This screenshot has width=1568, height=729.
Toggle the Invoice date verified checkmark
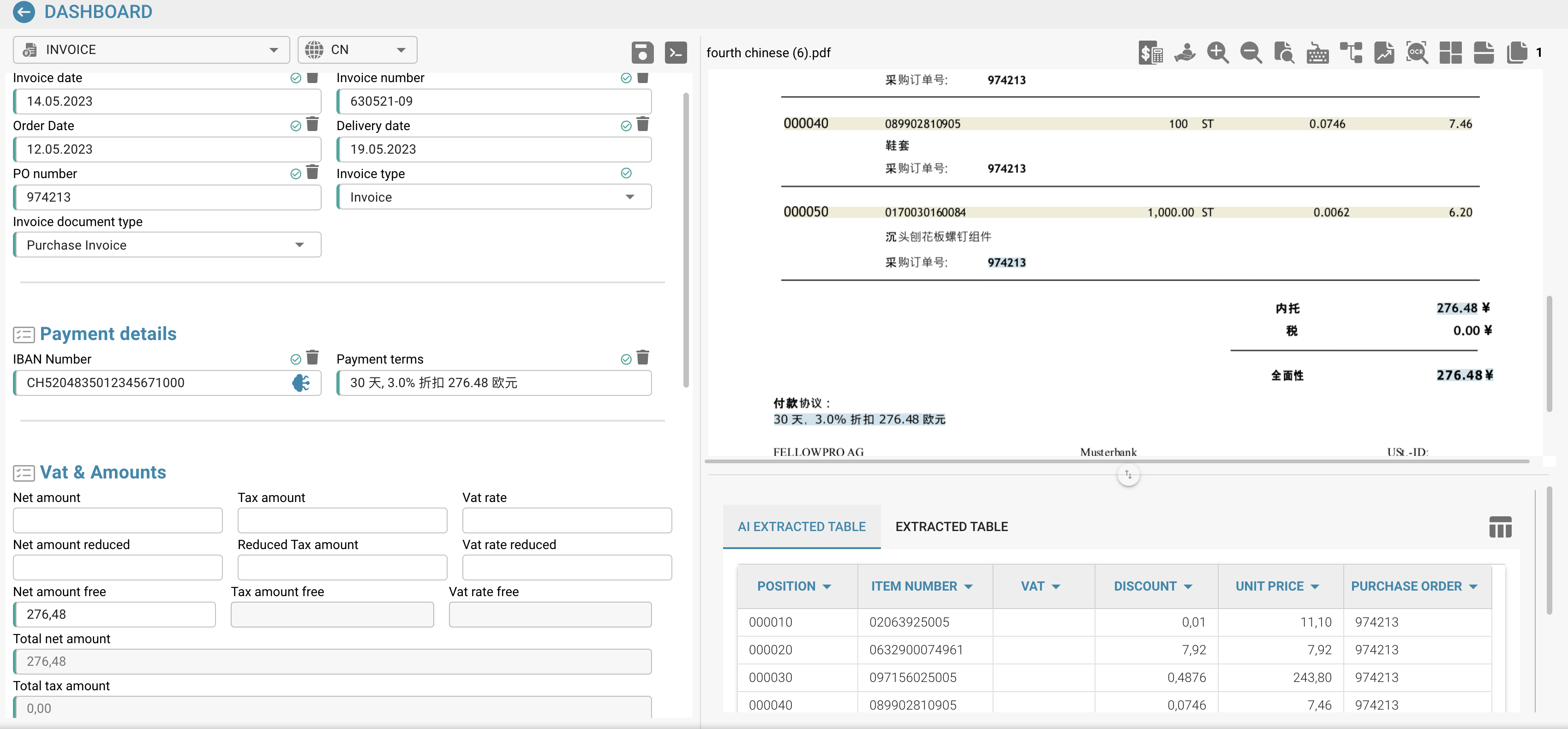click(296, 78)
